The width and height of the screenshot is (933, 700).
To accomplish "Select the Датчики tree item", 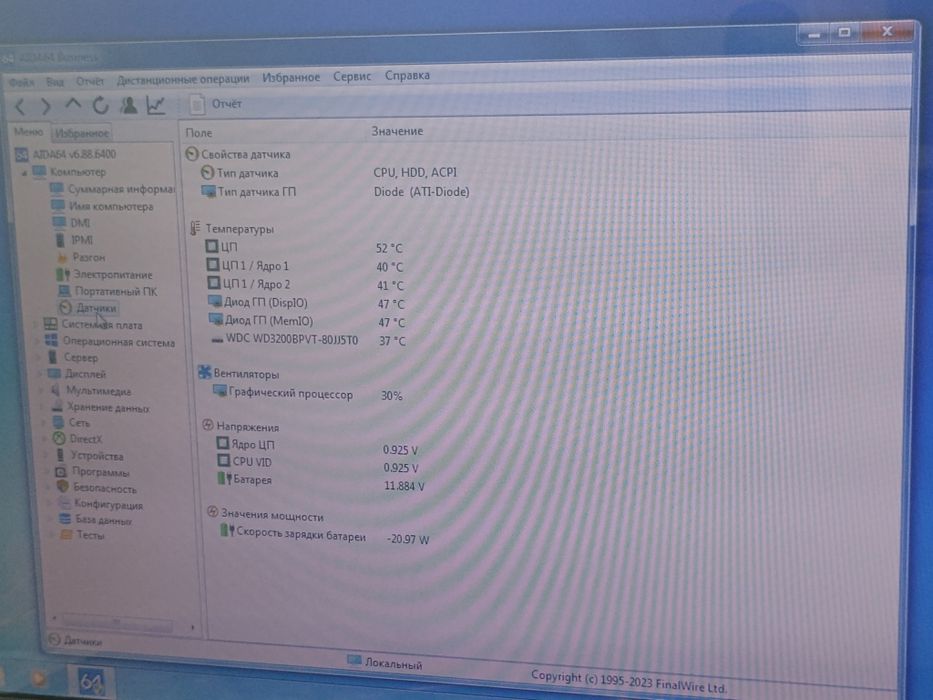I will [88, 308].
